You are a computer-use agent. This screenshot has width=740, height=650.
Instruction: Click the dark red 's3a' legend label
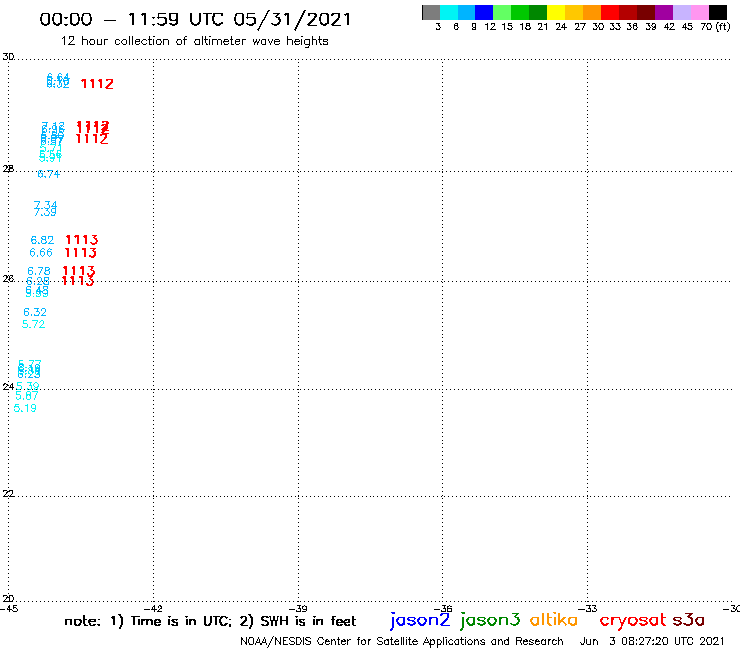tap(688, 620)
